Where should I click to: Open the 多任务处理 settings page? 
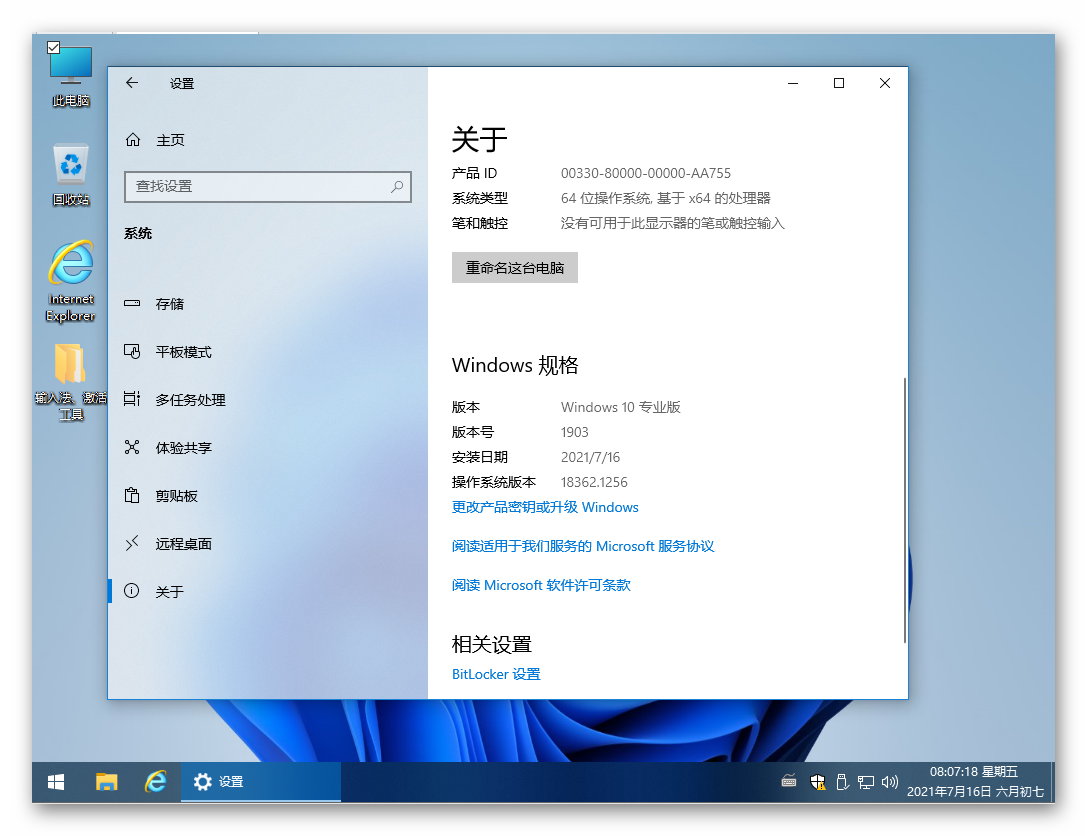coord(268,399)
